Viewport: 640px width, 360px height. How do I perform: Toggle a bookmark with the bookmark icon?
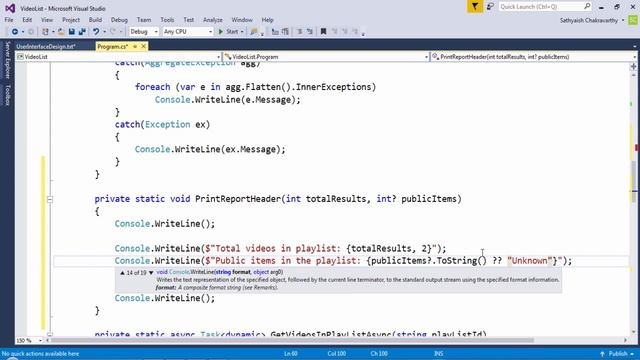tap(323, 31)
